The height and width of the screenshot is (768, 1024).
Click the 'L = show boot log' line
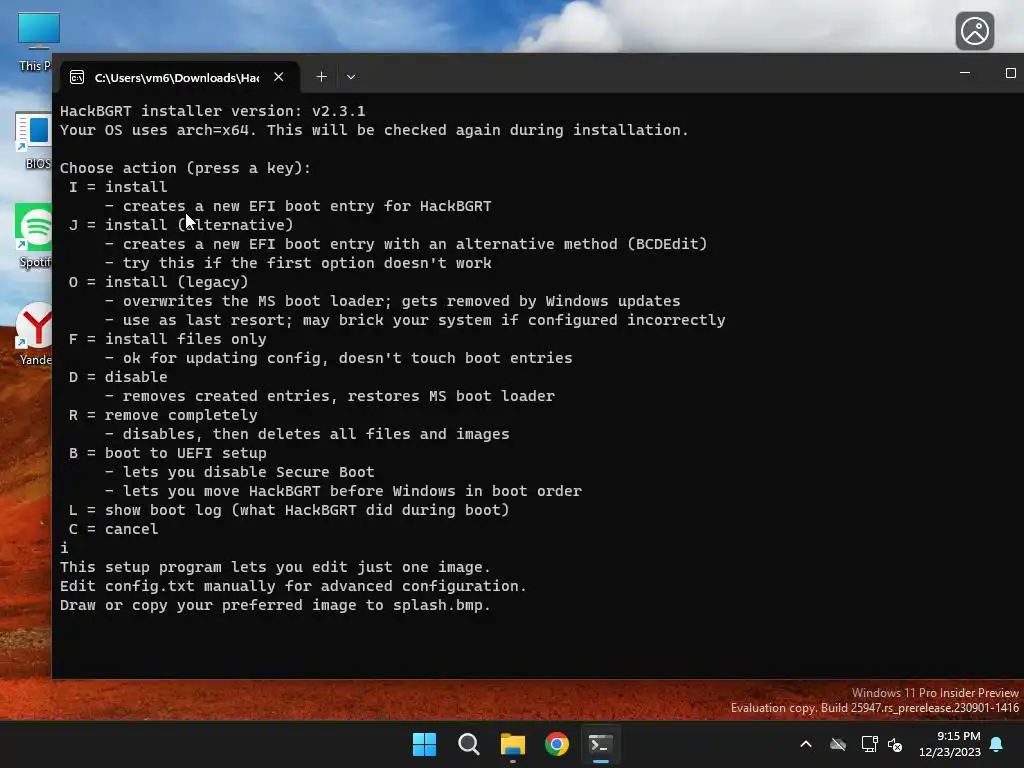(x=289, y=510)
